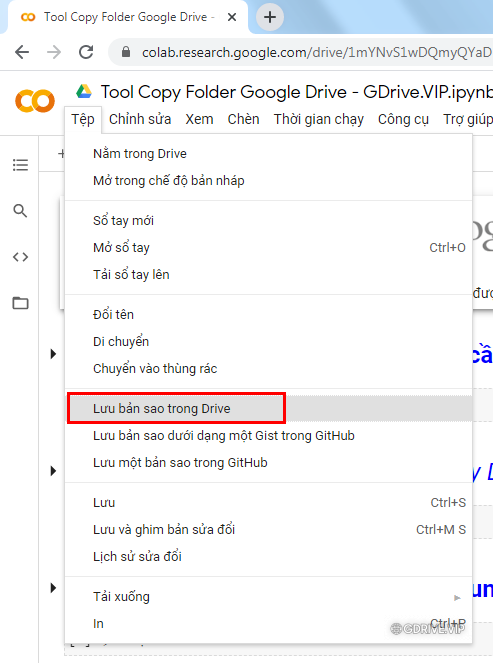Viewport: 493px width, 663px height.
Task: Open the Thời gian chạy menu
Action: (x=319, y=120)
